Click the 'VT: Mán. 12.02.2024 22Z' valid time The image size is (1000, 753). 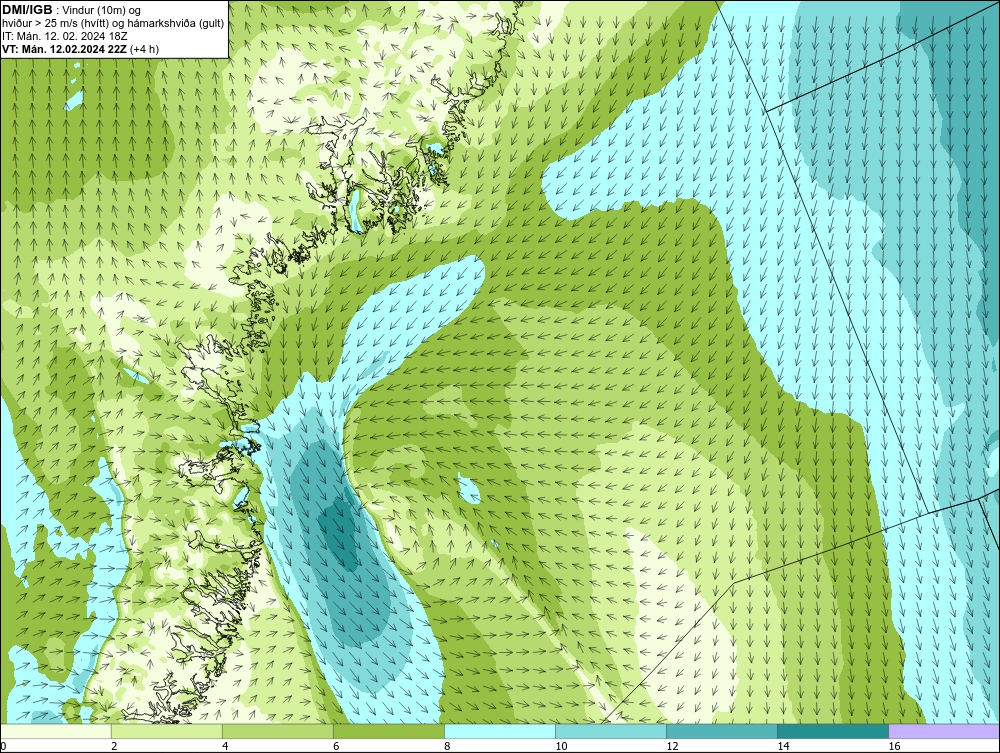coord(65,49)
